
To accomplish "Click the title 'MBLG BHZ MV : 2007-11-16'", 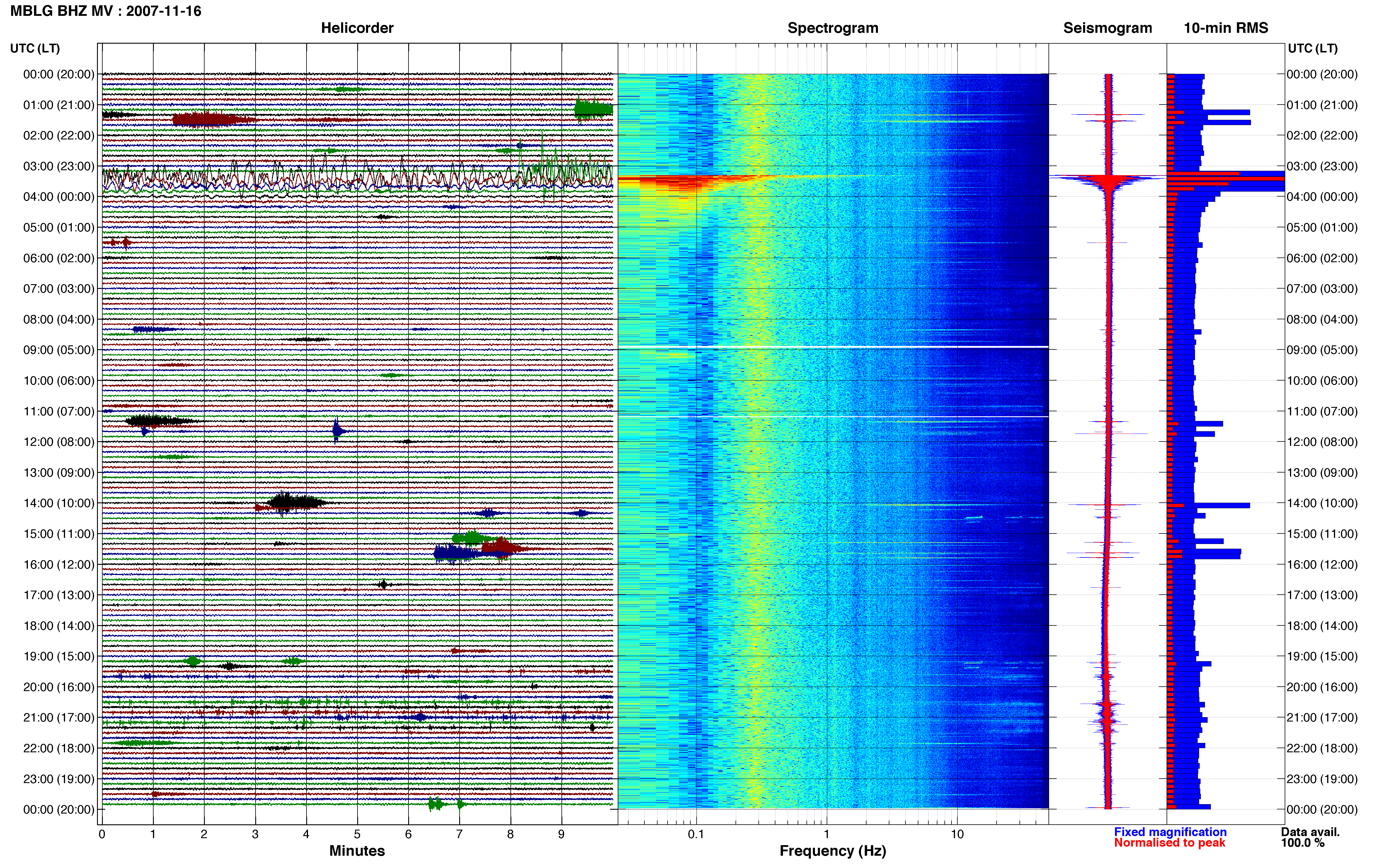I will pyautogui.click(x=106, y=11).
